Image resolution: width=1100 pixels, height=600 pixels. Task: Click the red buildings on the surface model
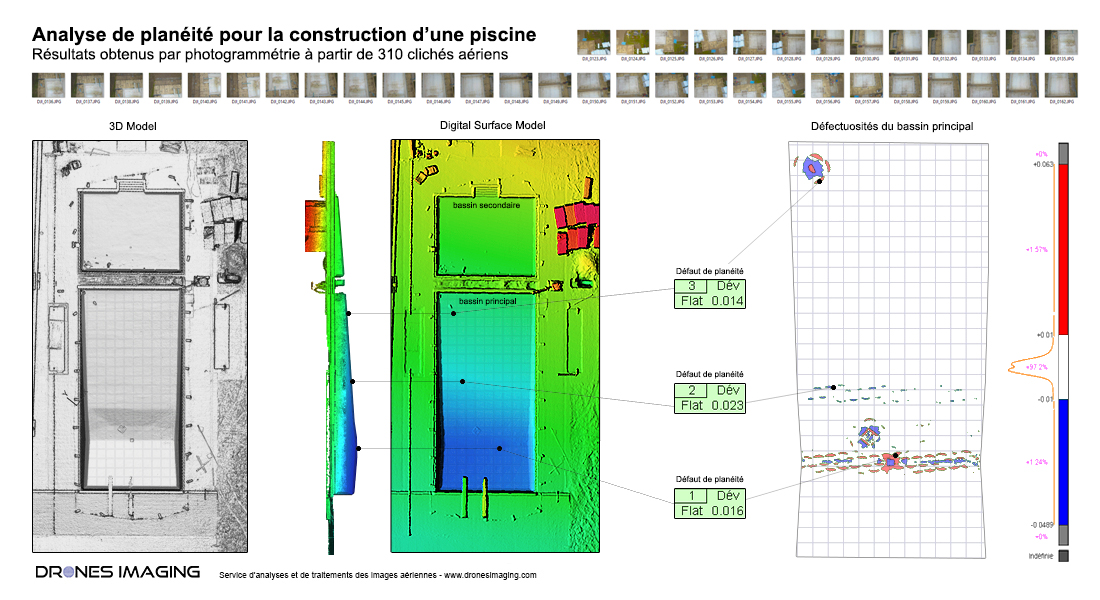coord(578,227)
